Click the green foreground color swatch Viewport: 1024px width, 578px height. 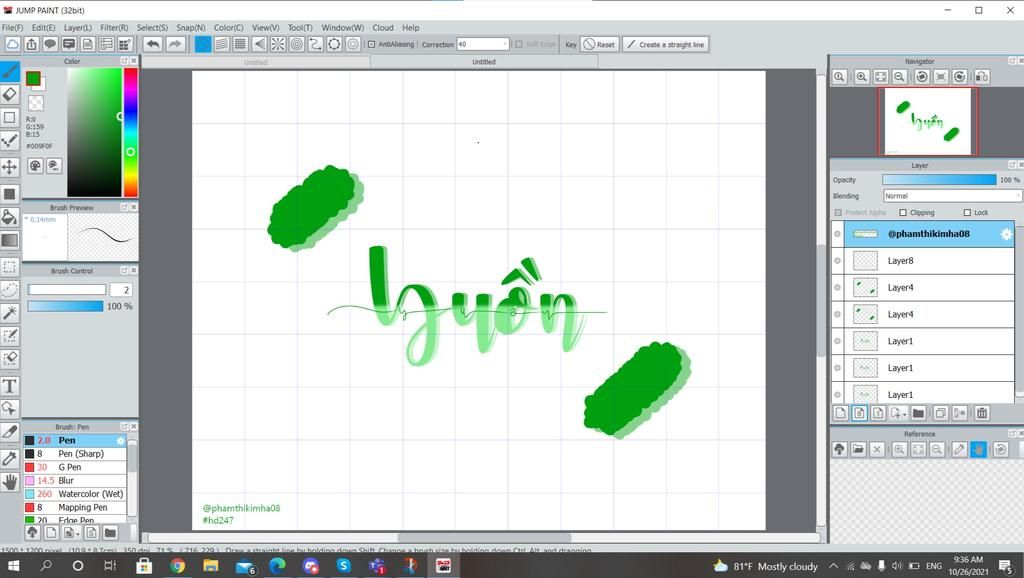pos(33,78)
